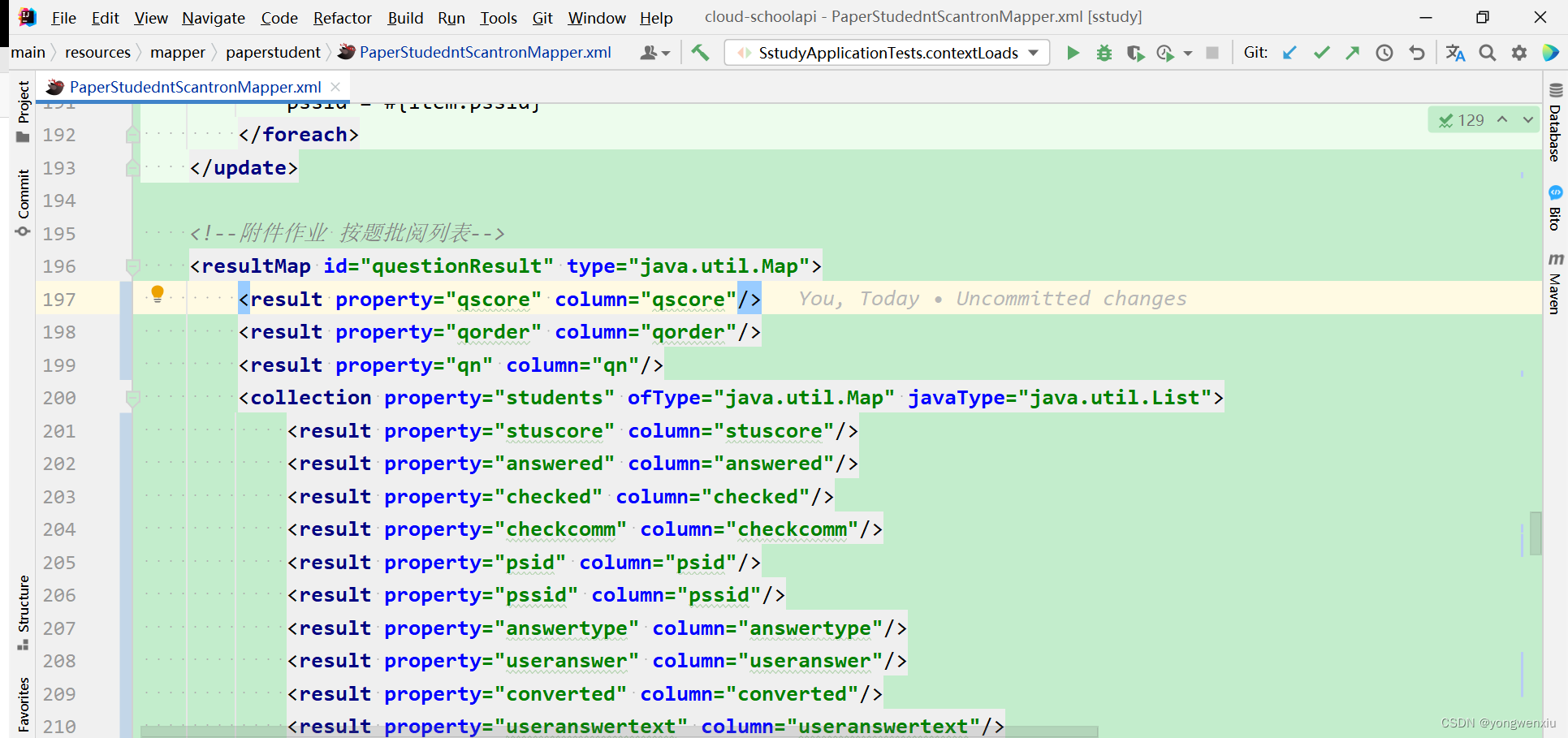Open the Structure tool window
The image size is (1568, 738).
pyautogui.click(x=23, y=613)
